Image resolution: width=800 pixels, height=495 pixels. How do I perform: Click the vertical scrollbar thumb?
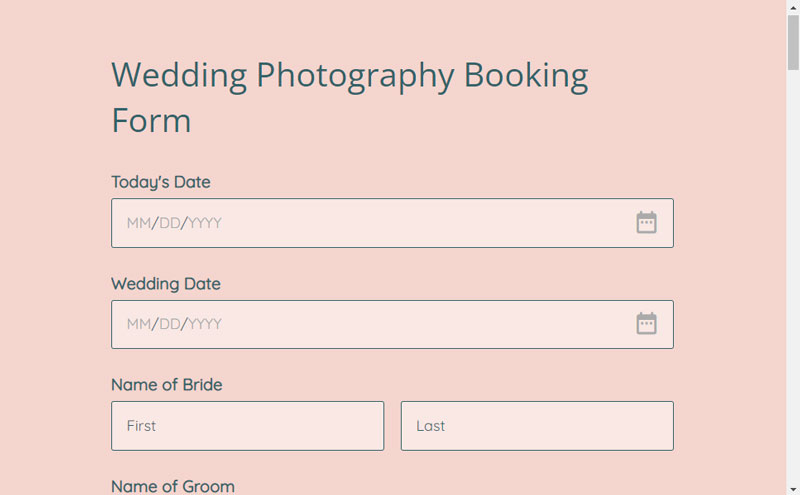[793, 42]
